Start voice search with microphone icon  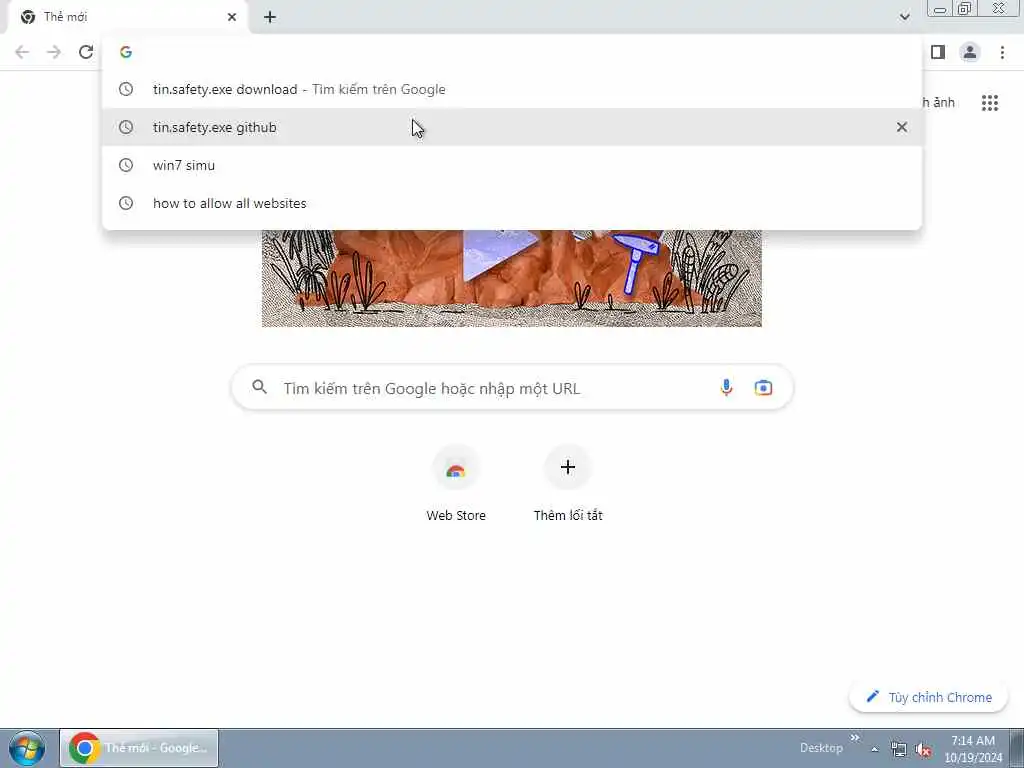(x=726, y=387)
